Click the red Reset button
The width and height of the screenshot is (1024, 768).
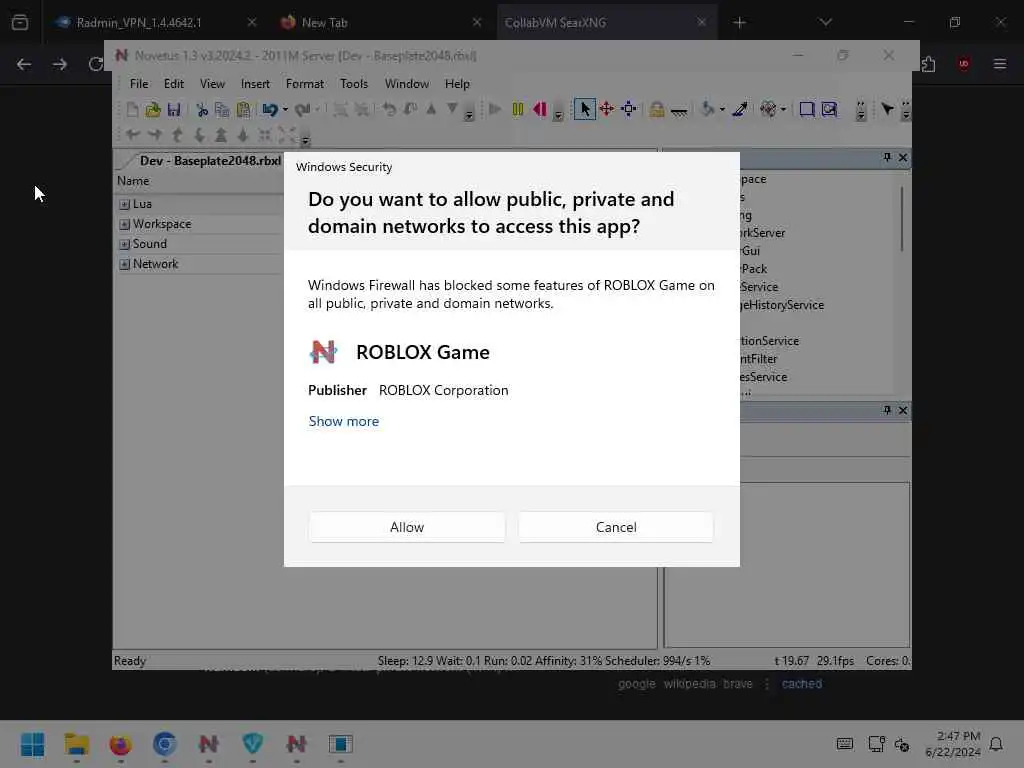pos(539,109)
